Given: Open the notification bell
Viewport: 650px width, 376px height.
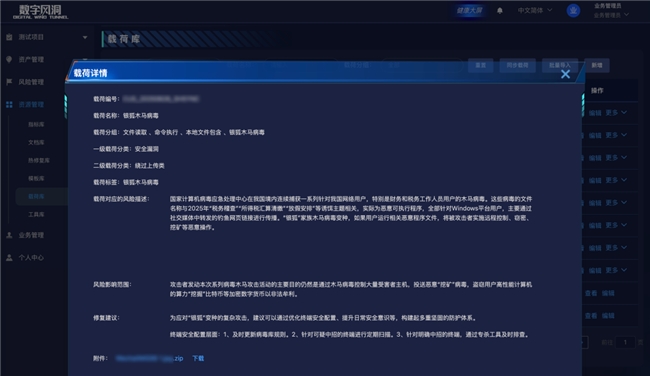Looking at the screenshot, I should click(x=500, y=11).
